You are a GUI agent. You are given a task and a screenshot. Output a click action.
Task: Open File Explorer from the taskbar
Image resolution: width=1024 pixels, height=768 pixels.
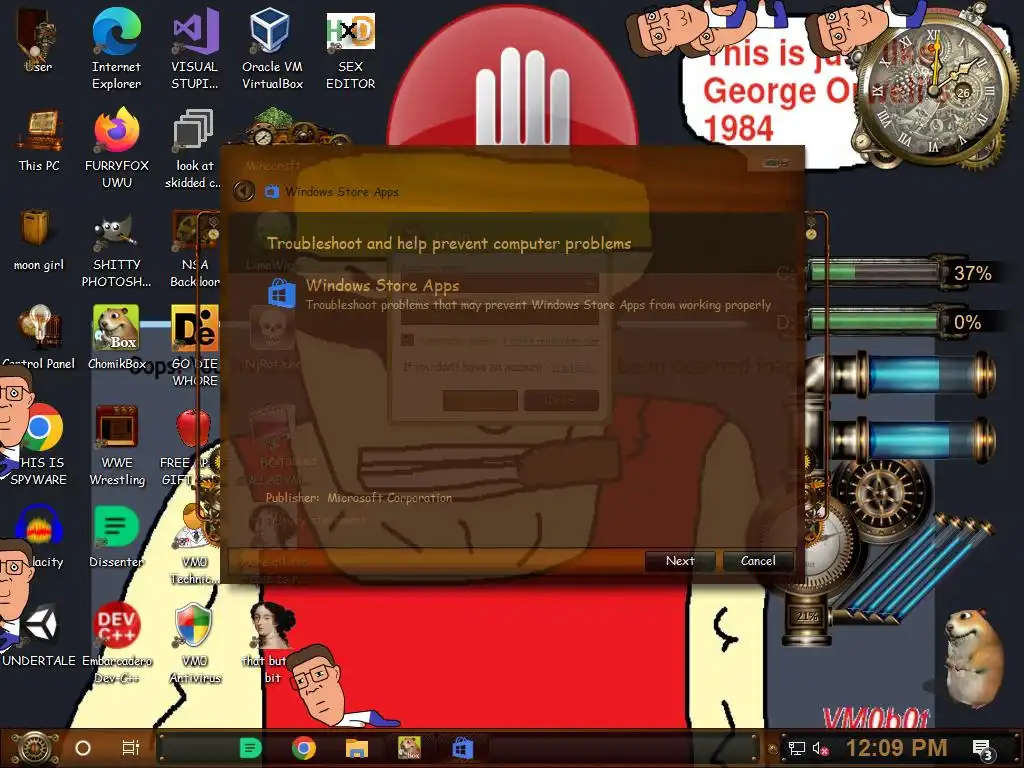click(x=357, y=748)
